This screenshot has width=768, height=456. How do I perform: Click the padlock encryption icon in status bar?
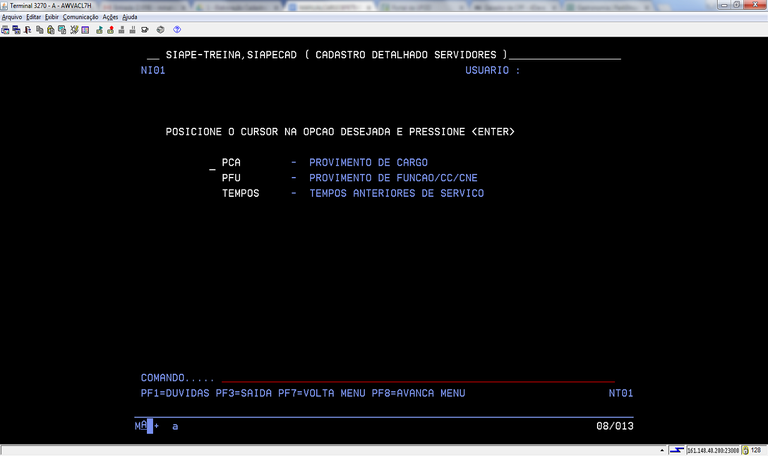[745, 450]
